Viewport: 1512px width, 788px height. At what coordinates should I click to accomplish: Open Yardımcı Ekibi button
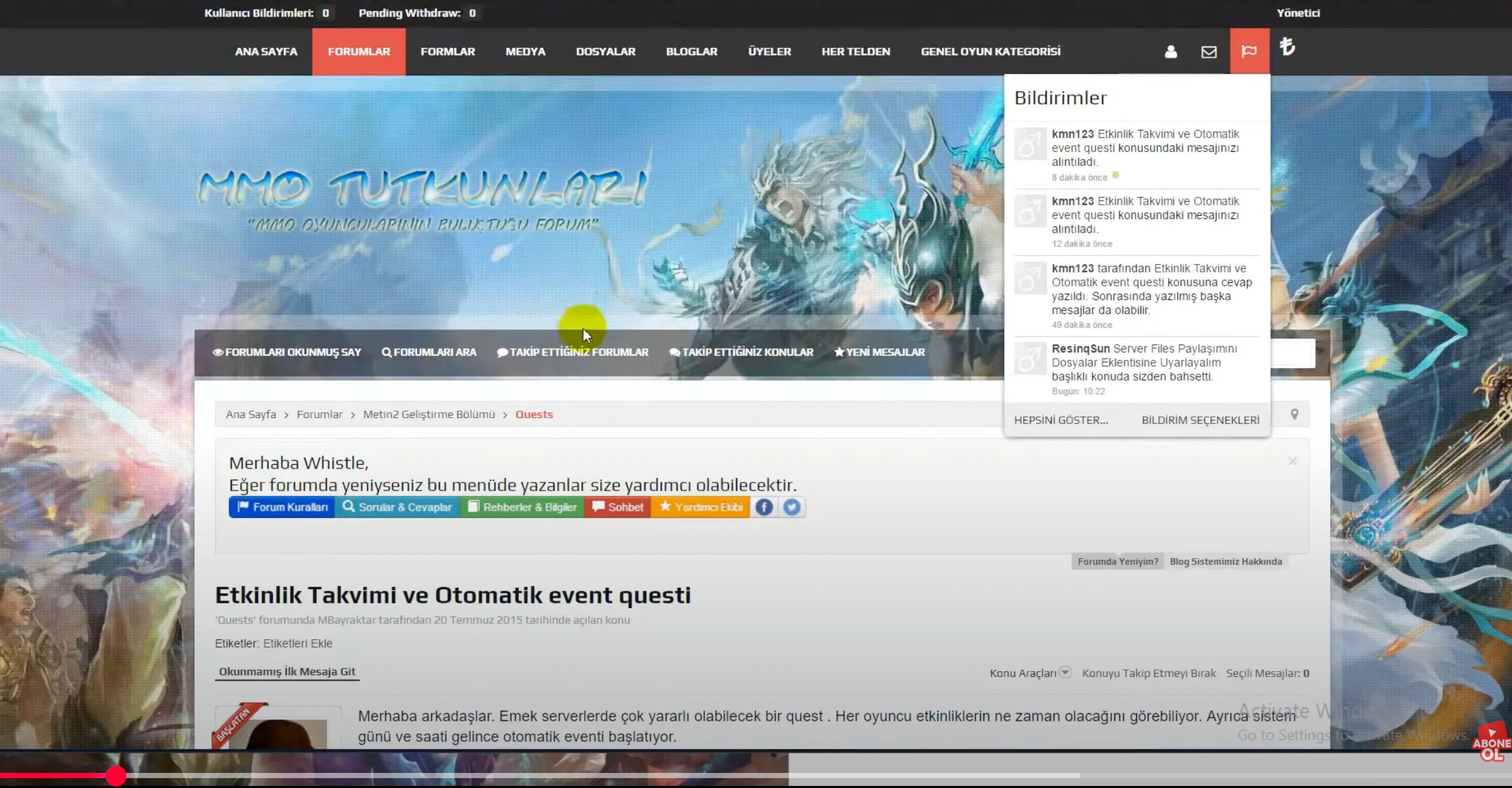click(x=700, y=507)
